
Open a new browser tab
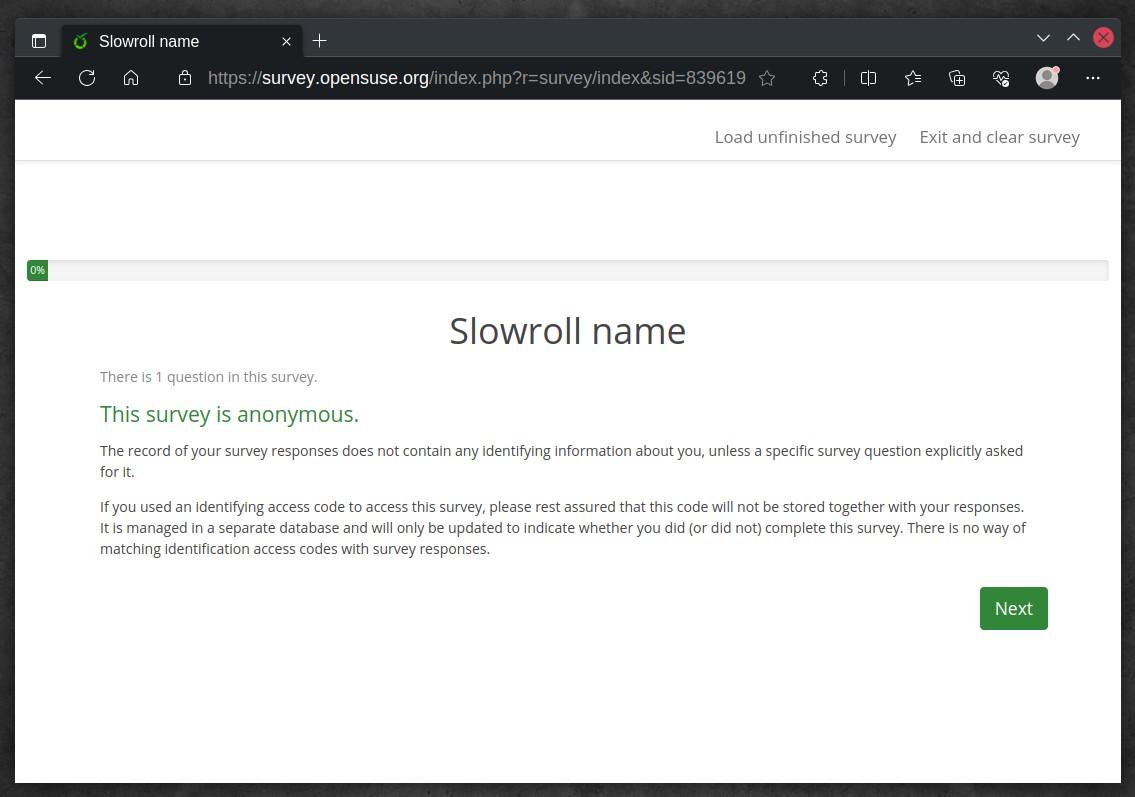(319, 41)
